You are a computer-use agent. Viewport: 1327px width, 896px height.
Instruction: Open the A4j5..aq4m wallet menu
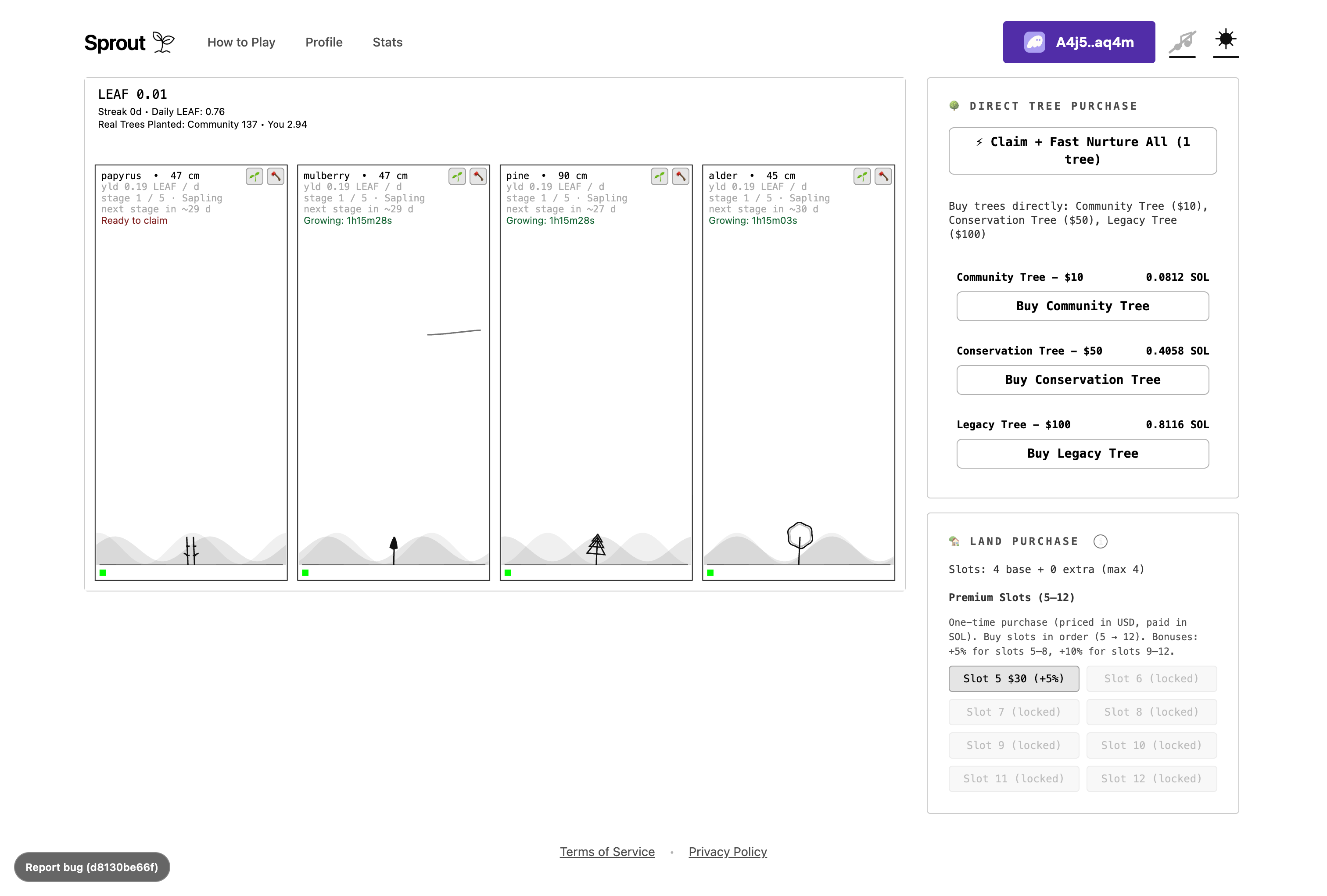point(1078,42)
